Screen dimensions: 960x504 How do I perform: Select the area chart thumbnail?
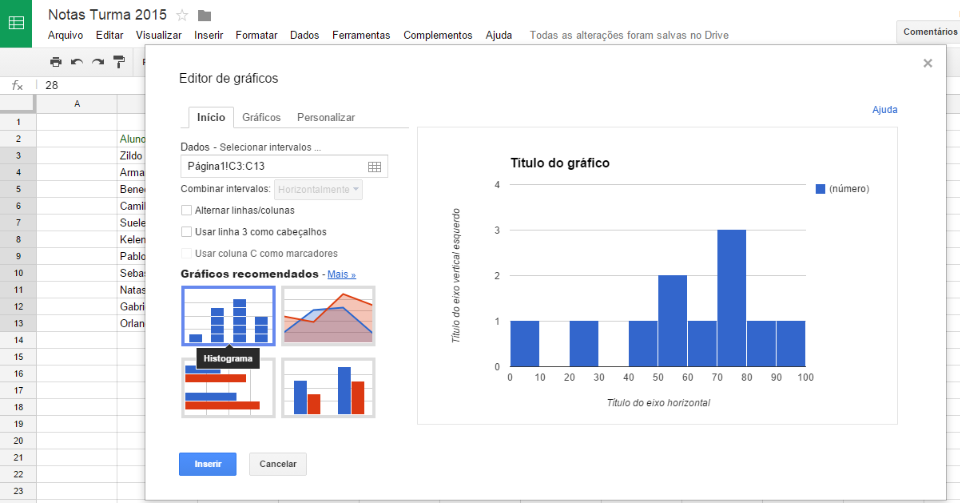(328, 316)
